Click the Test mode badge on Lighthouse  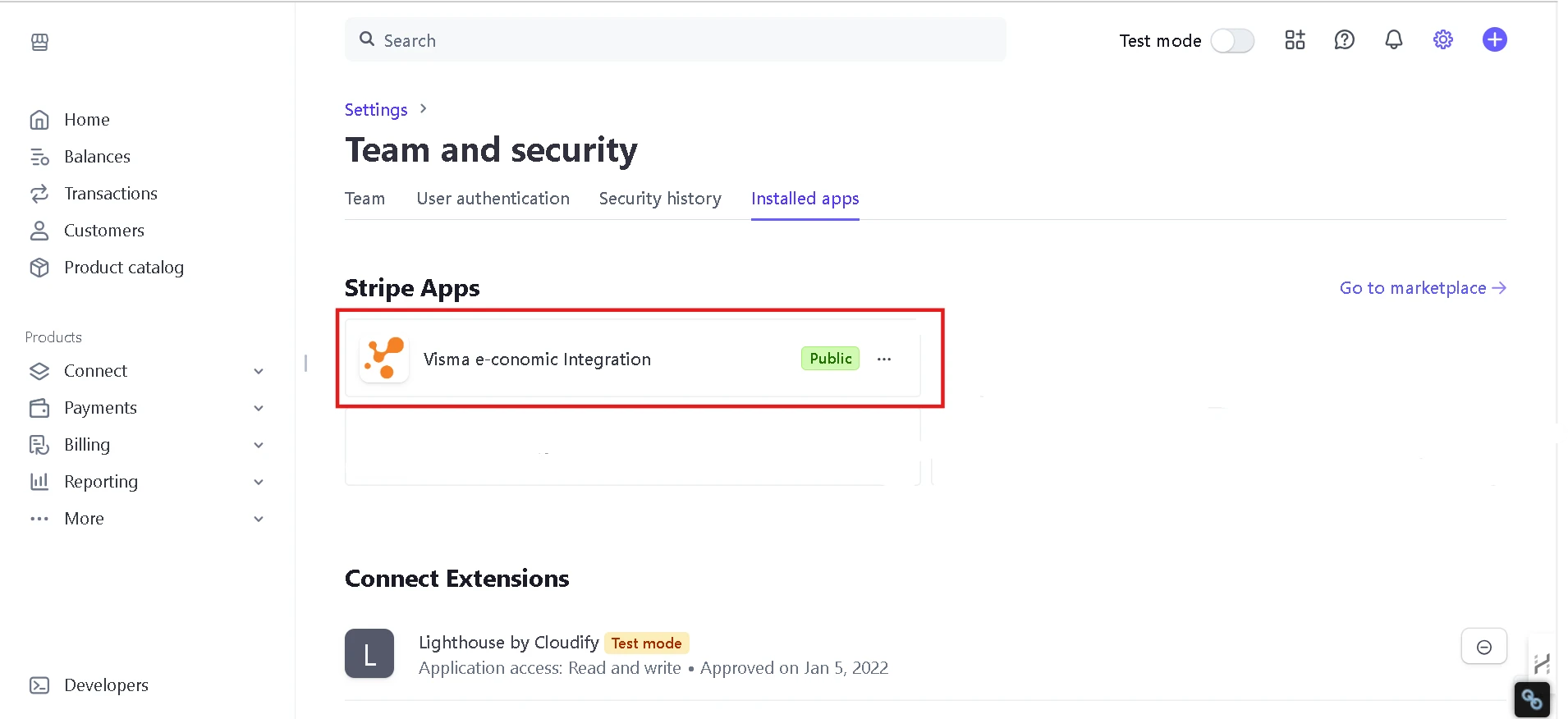click(x=646, y=643)
